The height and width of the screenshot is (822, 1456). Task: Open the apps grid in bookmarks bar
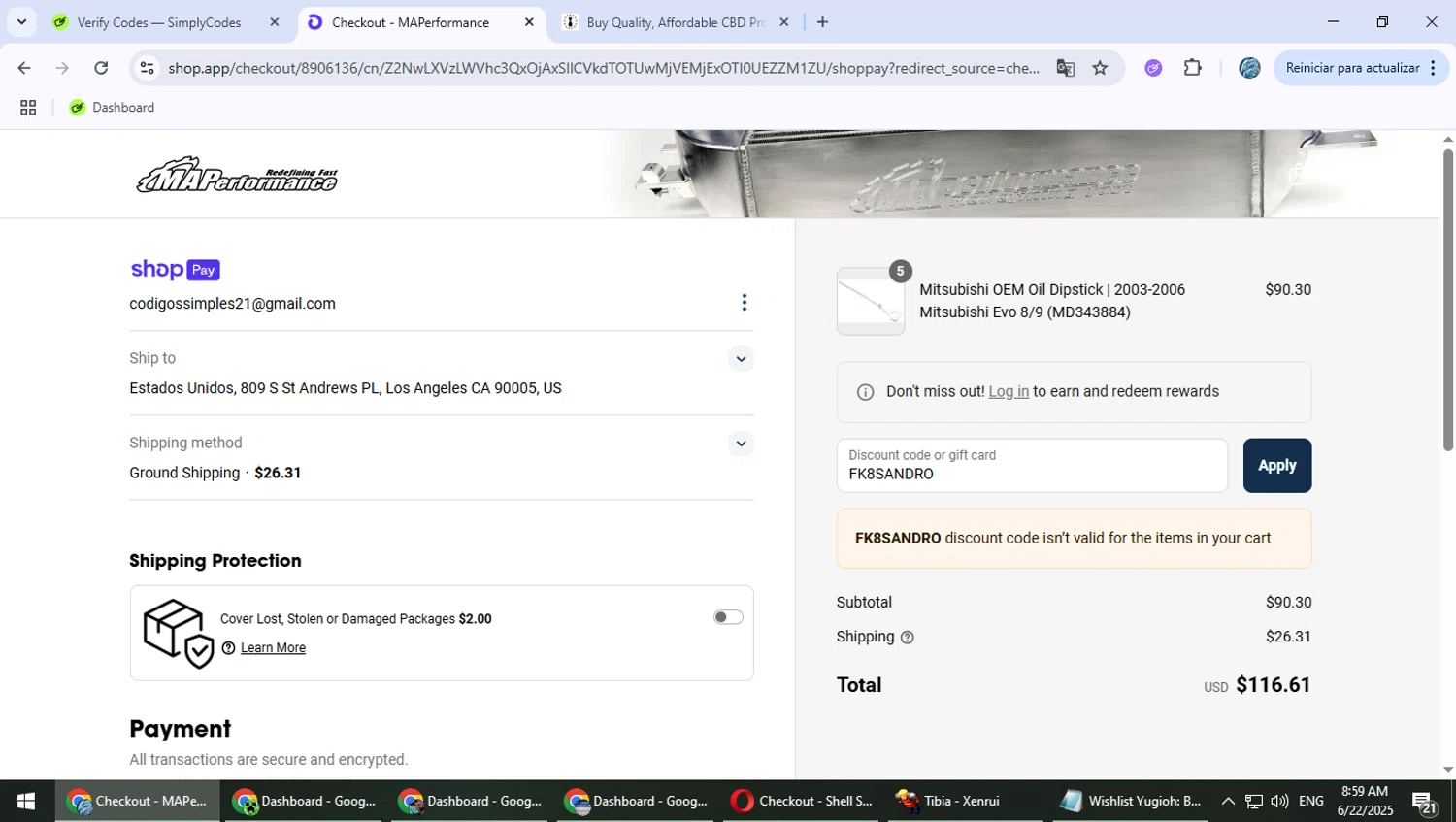pyautogui.click(x=28, y=108)
